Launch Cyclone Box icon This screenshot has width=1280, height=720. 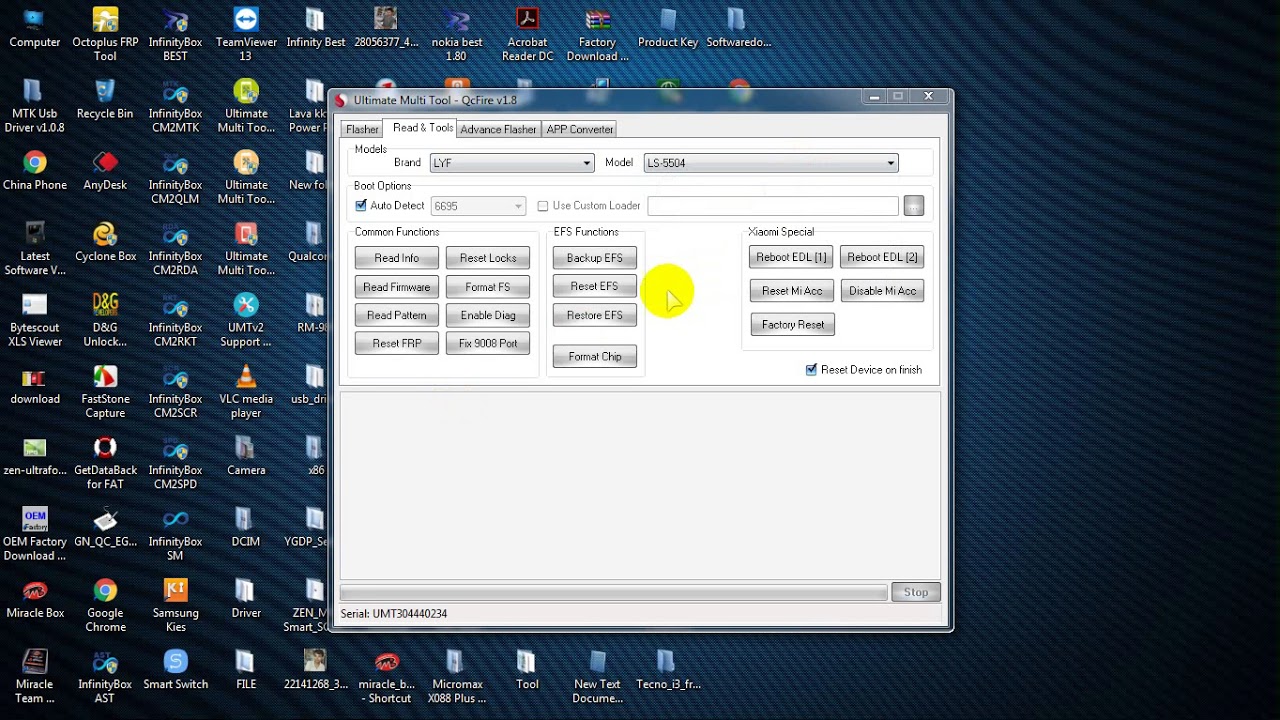point(105,241)
